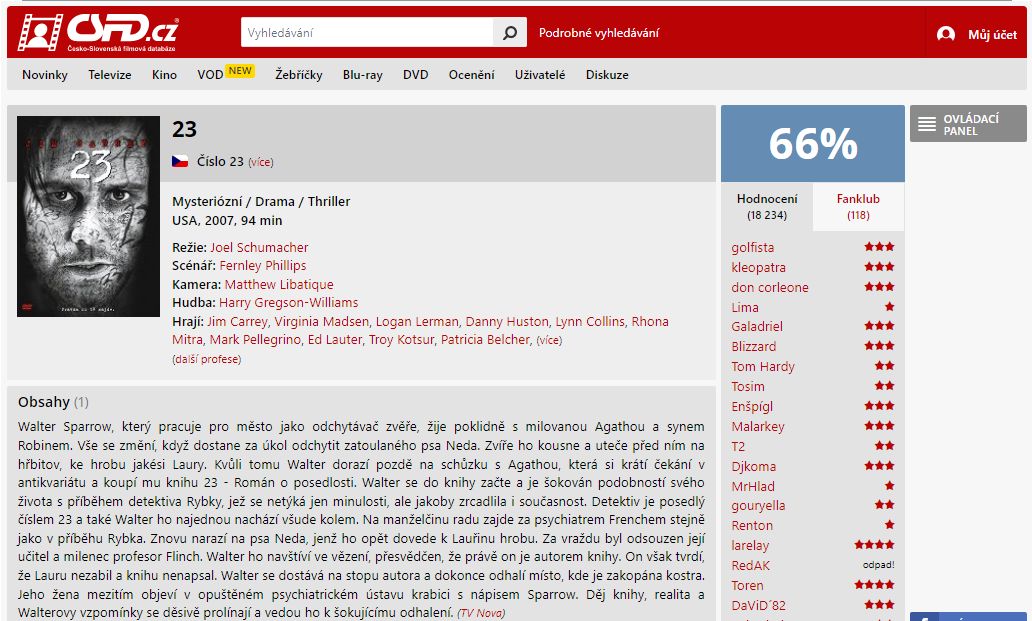
Task: Open the Televize menu item
Action: pyautogui.click(x=110, y=75)
